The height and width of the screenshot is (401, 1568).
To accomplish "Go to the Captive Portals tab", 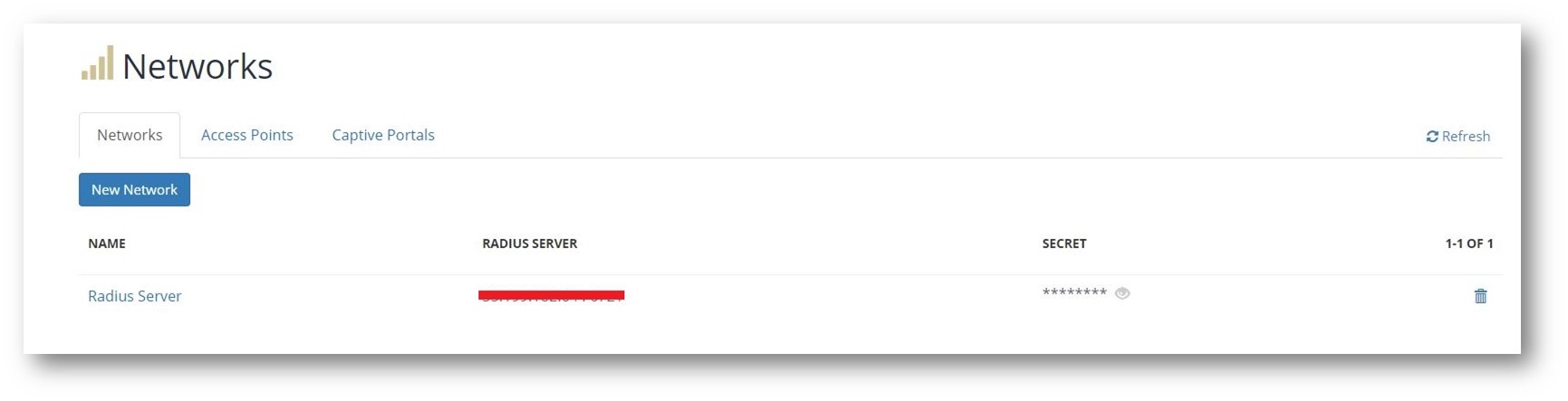I will tap(383, 135).
